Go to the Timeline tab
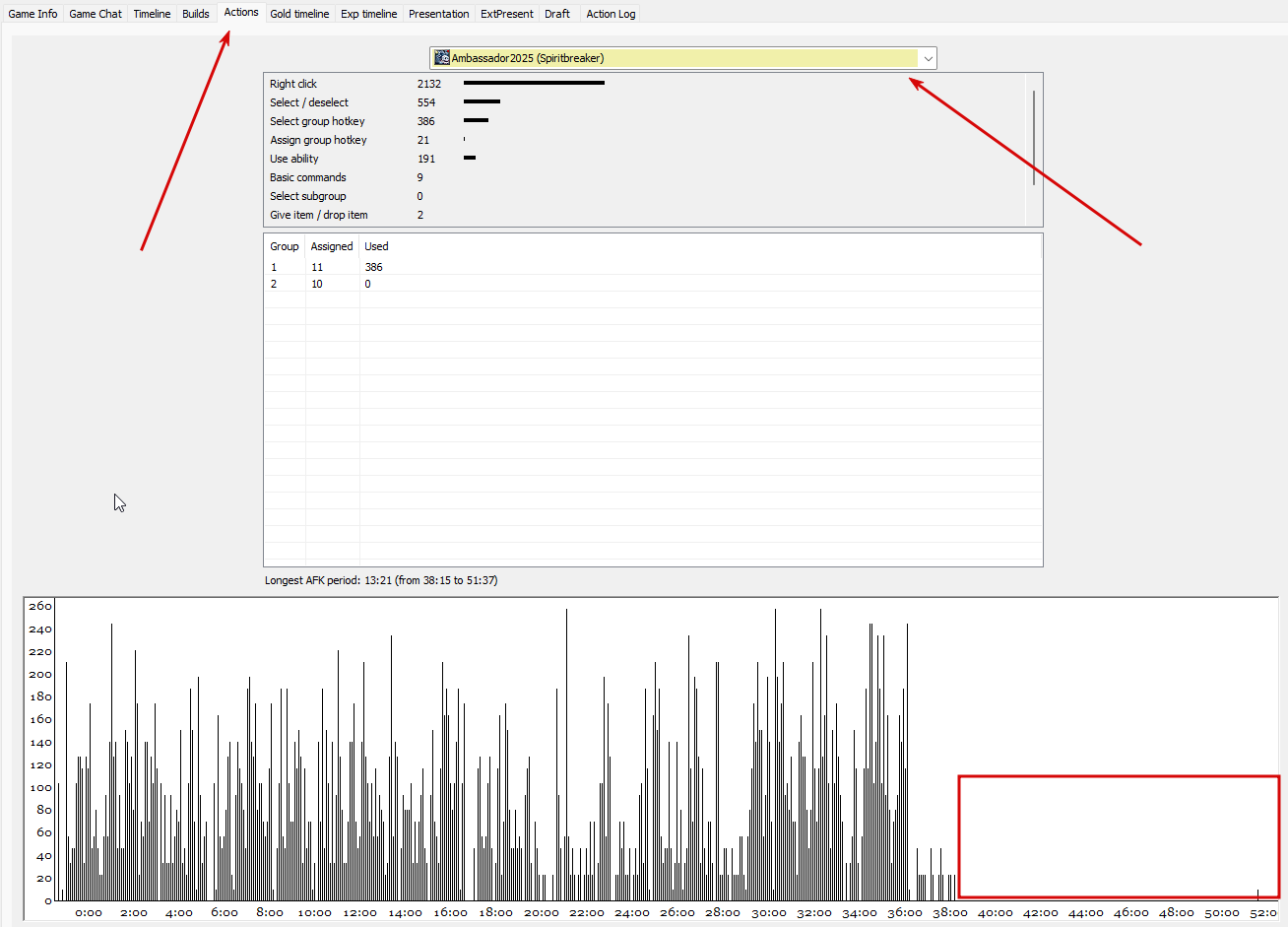Image resolution: width=1288 pixels, height=927 pixels. 152,14
